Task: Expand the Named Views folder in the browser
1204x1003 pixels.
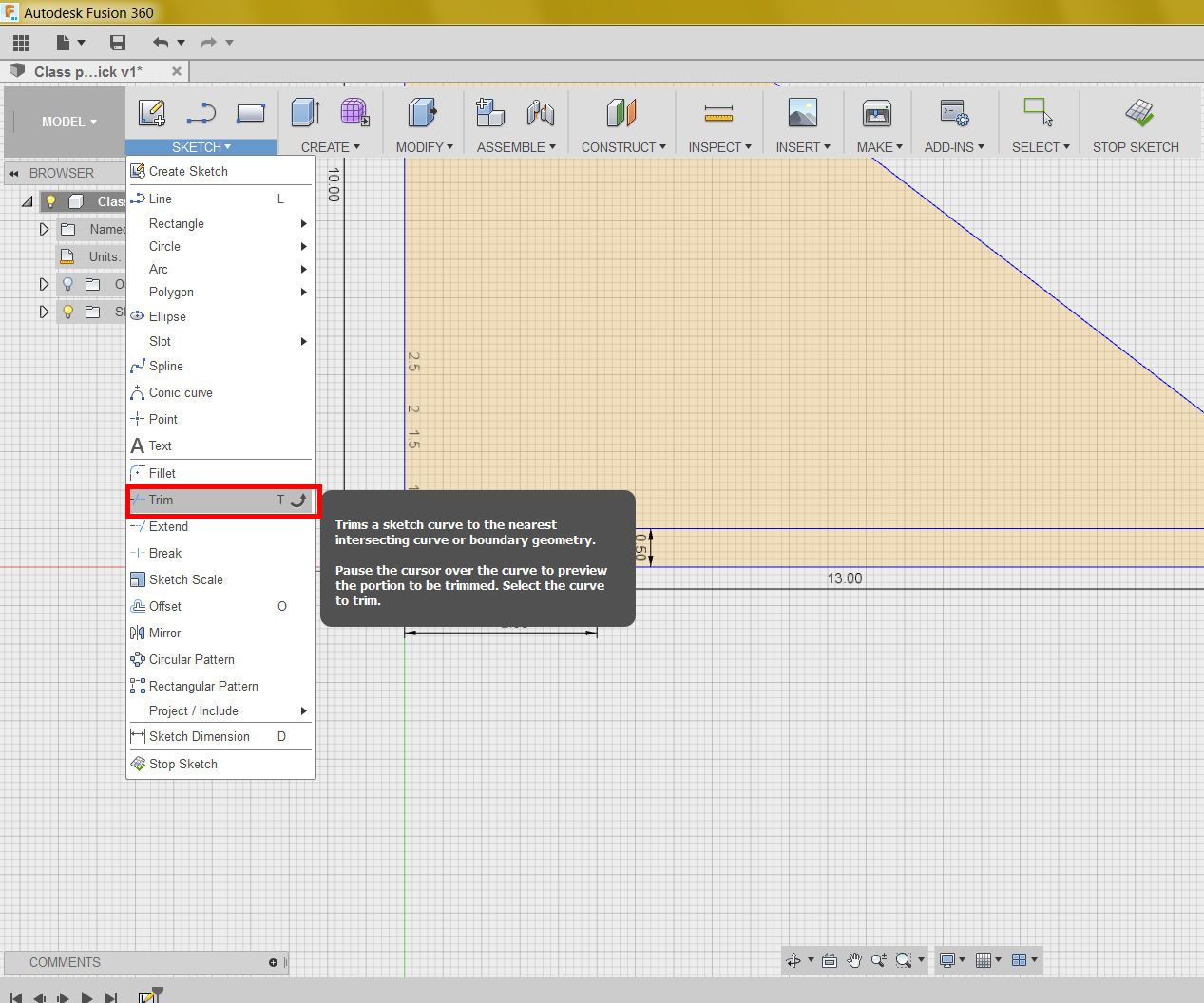Action: click(x=44, y=229)
